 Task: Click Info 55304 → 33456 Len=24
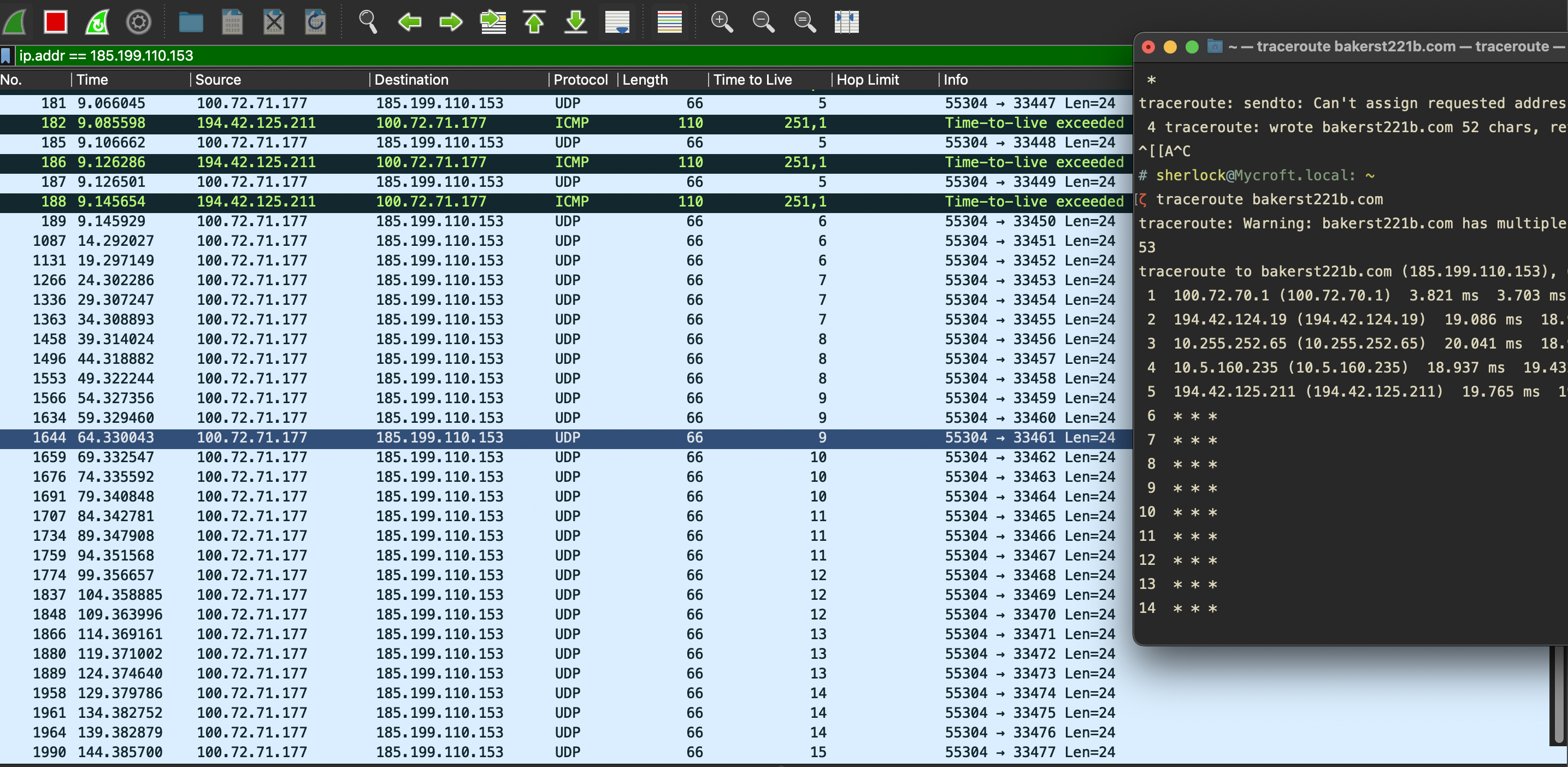1030,340
